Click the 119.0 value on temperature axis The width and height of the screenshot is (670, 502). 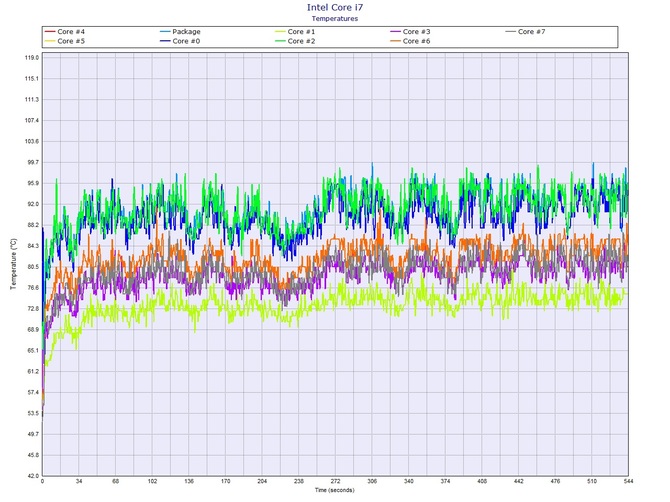(x=30, y=57)
